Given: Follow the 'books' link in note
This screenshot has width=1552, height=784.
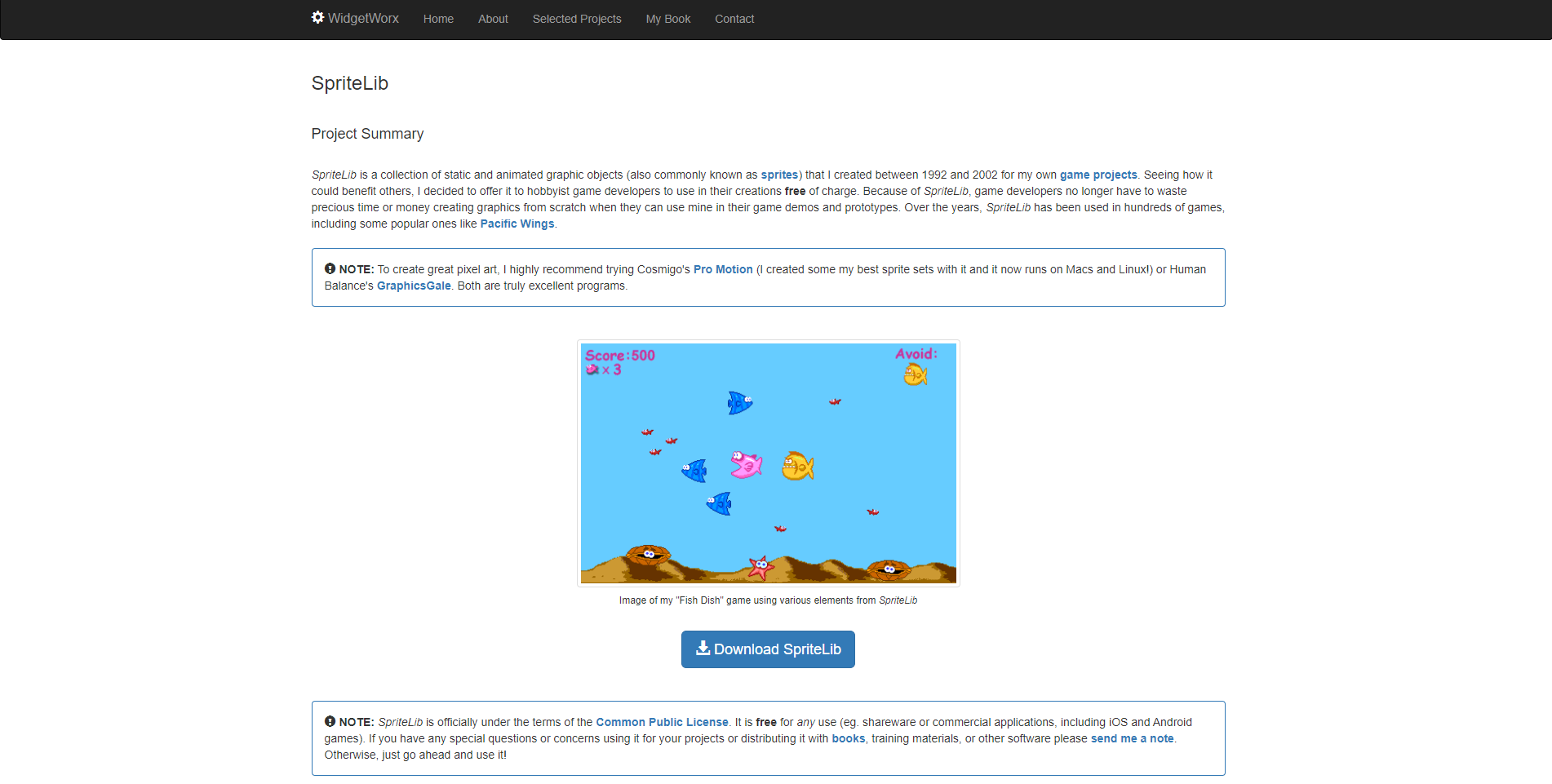Looking at the screenshot, I should [848, 738].
